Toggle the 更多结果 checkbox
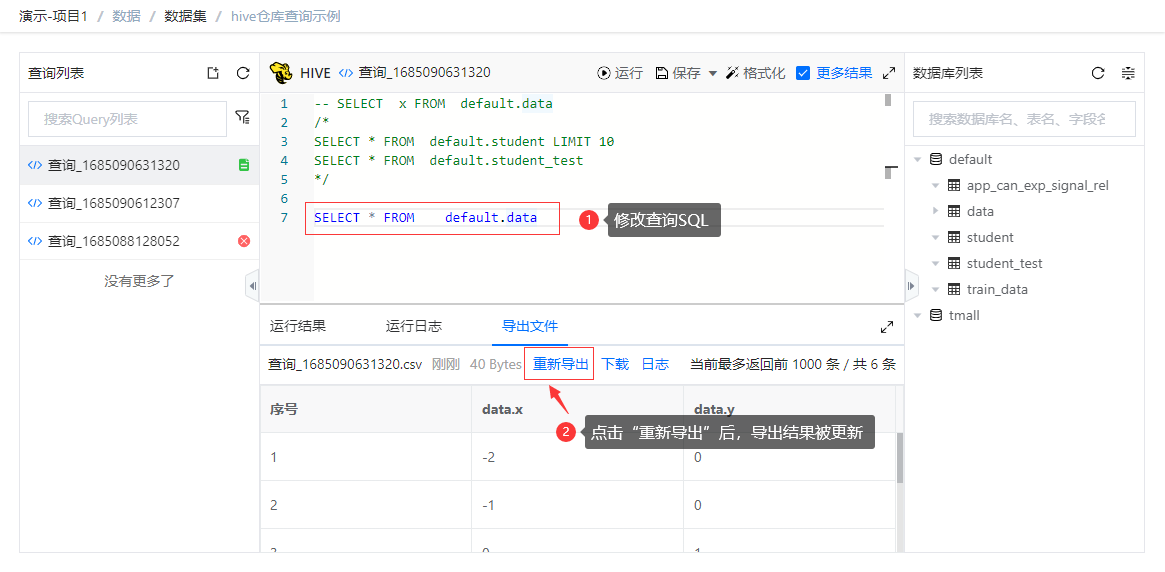Screen dimensions: 1165x572 [802, 73]
